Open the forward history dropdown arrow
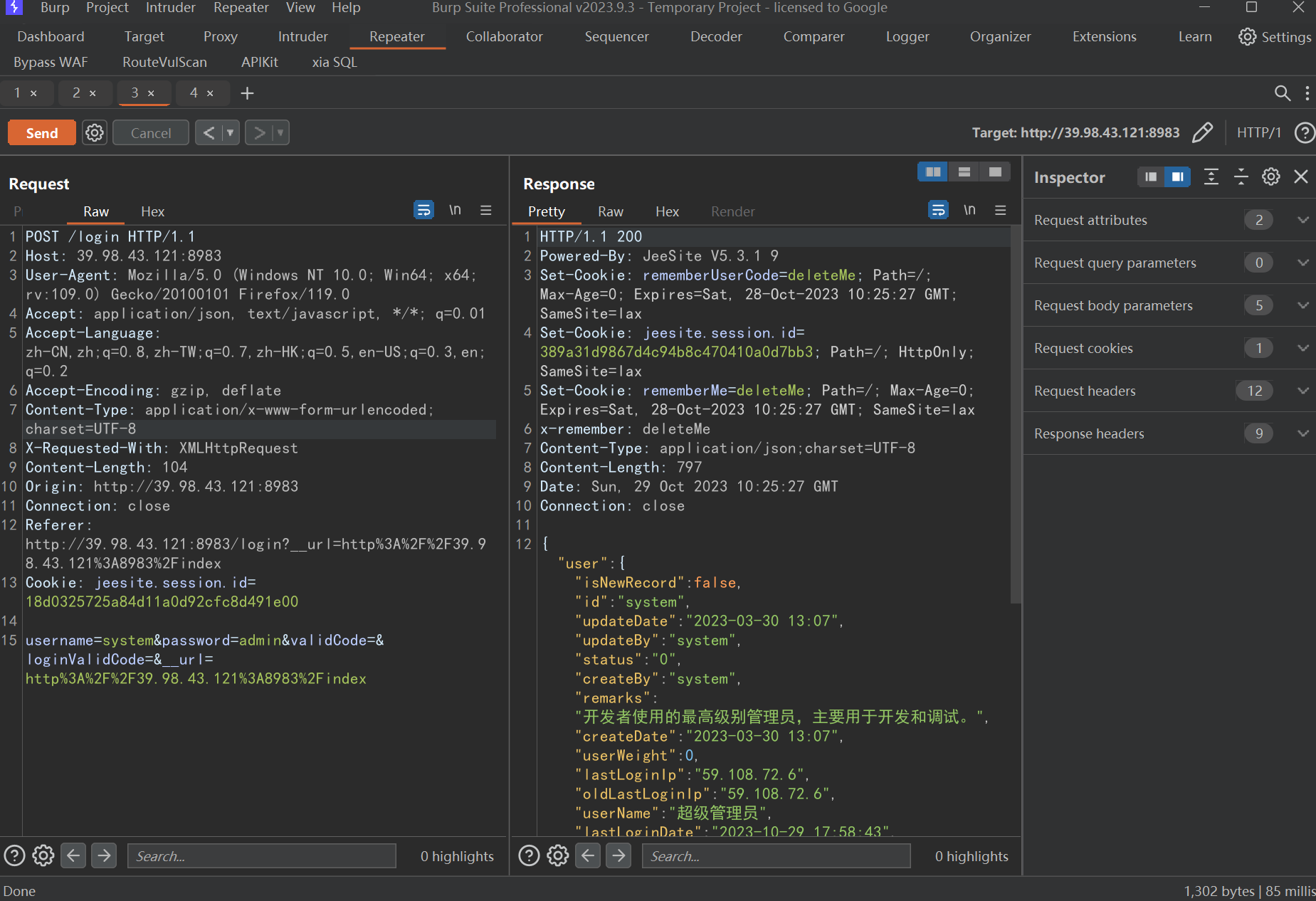Screen dimensions: 1316x901 [280, 133]
